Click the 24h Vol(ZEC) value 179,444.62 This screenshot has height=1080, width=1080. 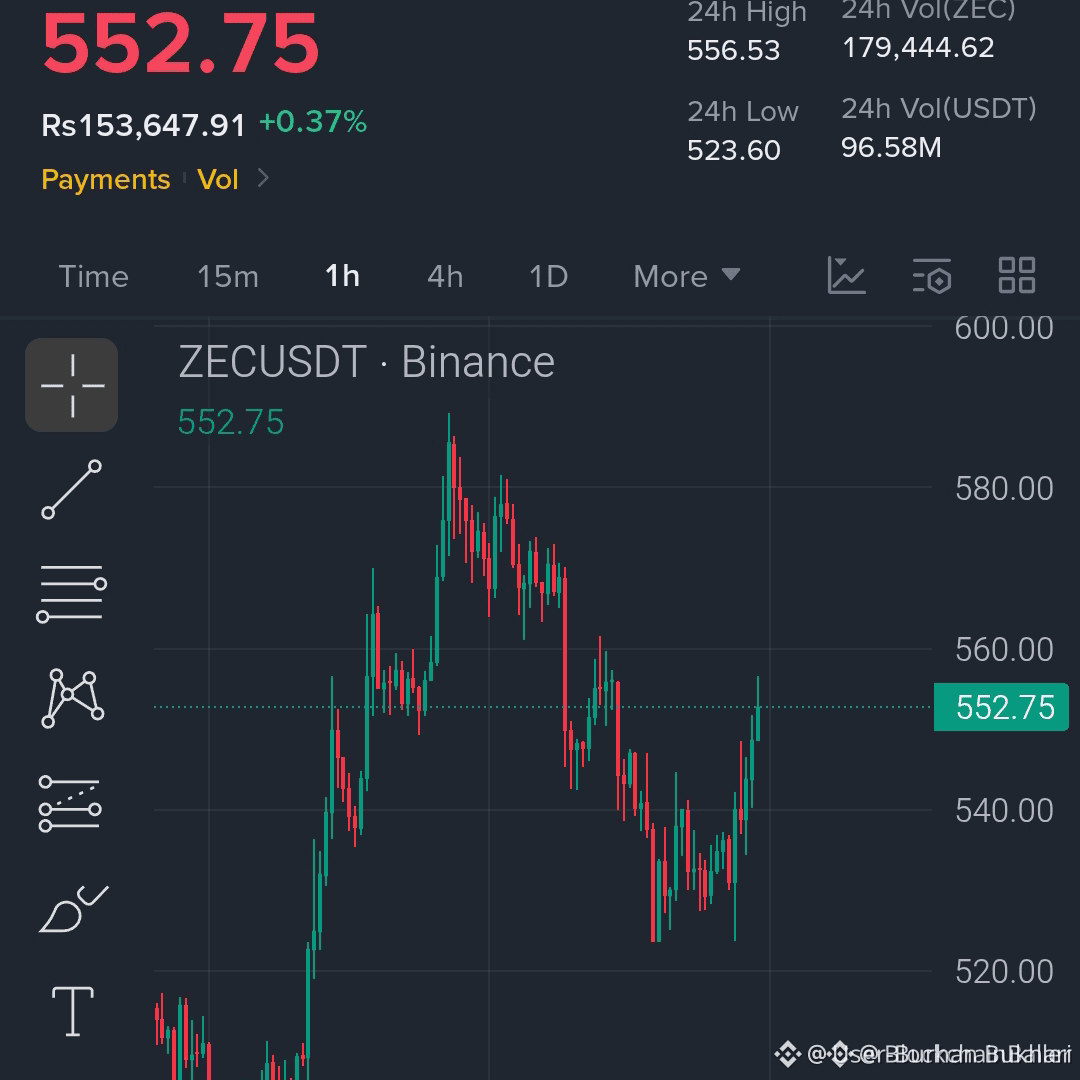point(918,48)
